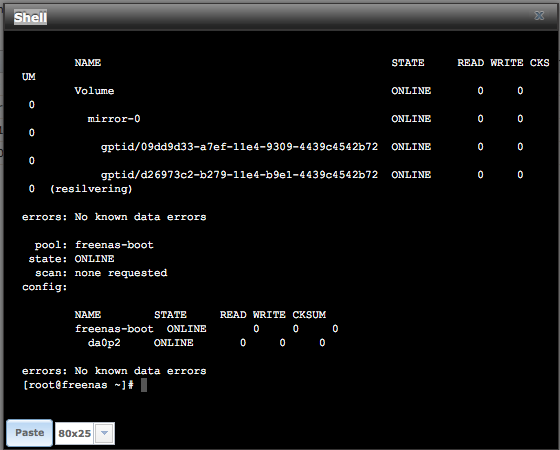The width and height of the screenshot is (560, 450).
Task: Click the CKSUM column header
Action: click(309, 315)
